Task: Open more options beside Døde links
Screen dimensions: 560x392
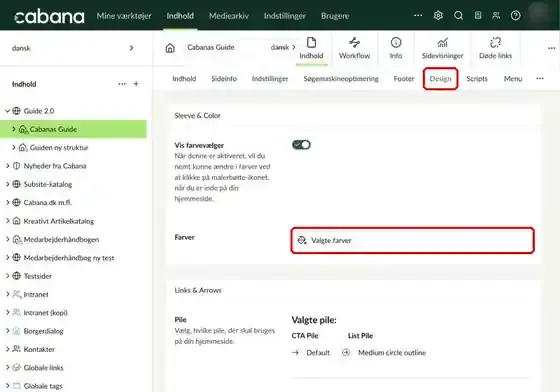Action: (x=551, y=48)
